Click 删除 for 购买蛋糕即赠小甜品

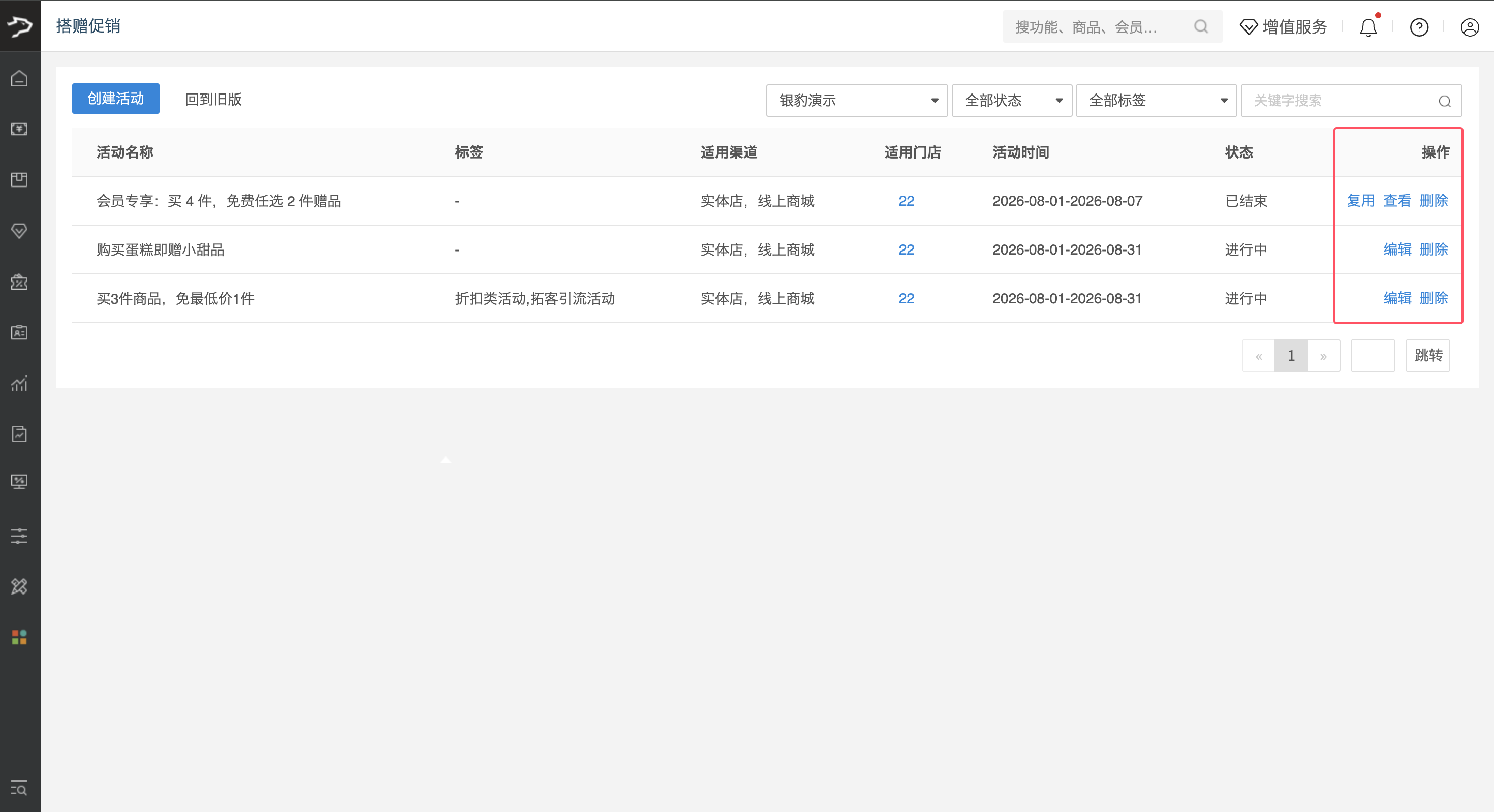click(x=1434, y=249)
